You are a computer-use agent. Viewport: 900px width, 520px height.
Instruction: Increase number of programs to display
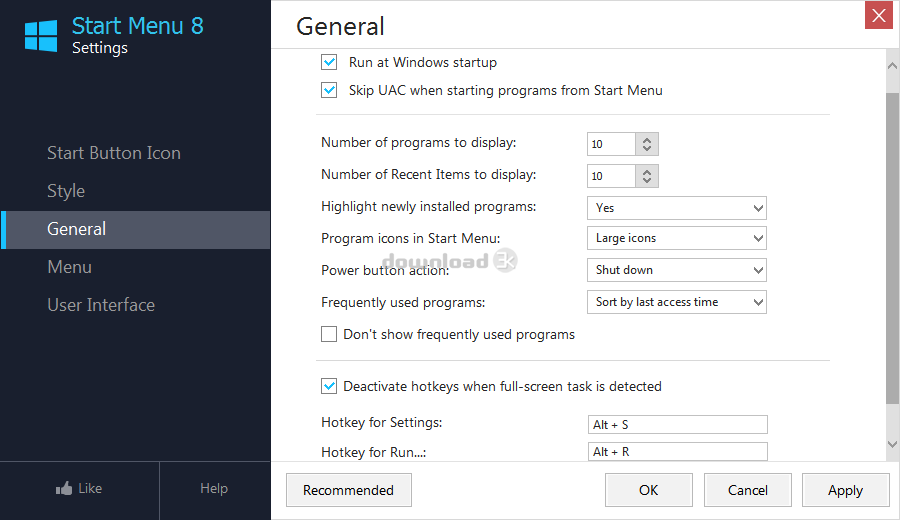tap(647, 140)
